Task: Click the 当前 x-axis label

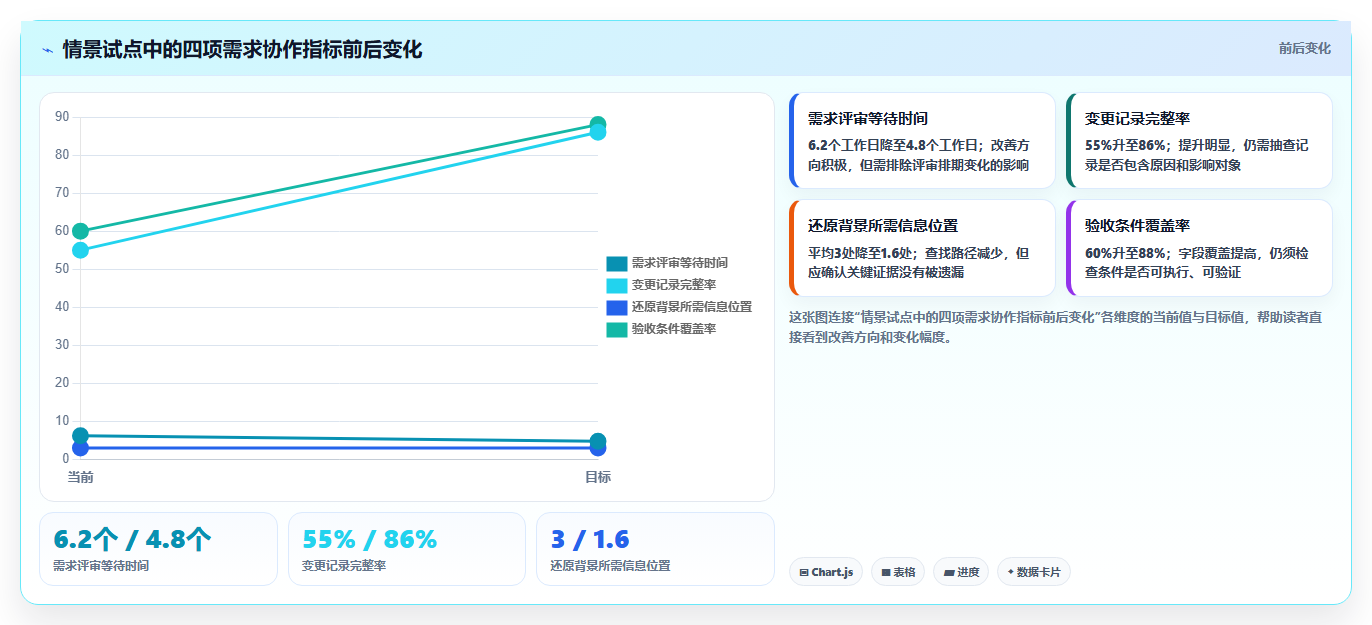Action: [x=80, y=477]
